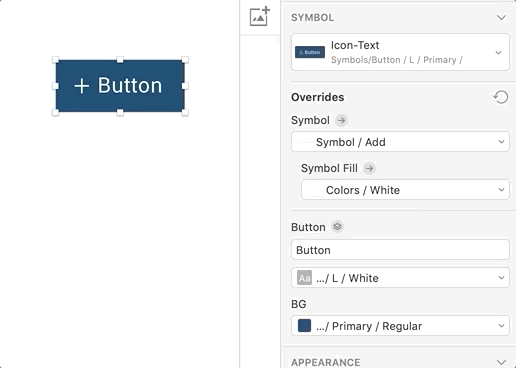Click the Overrides heading label
This screenshot has width=516, height=368.
[x=318, y=97]
